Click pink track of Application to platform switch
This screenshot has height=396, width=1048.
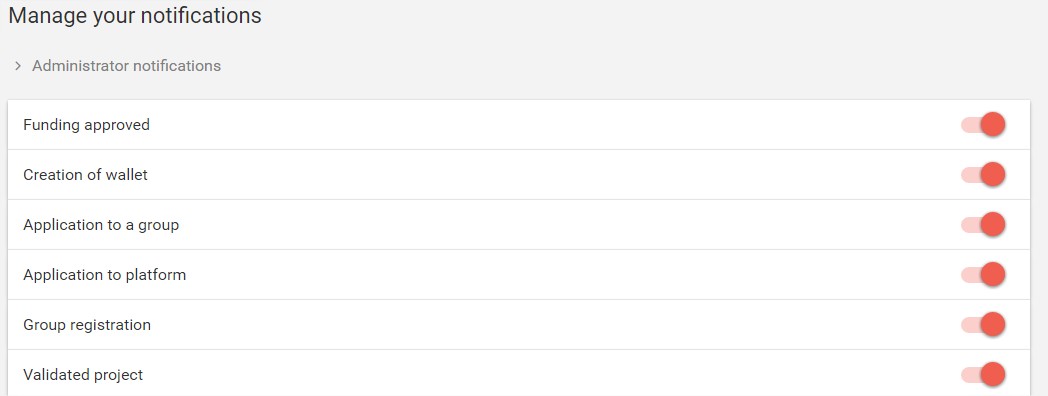(970, 275)
